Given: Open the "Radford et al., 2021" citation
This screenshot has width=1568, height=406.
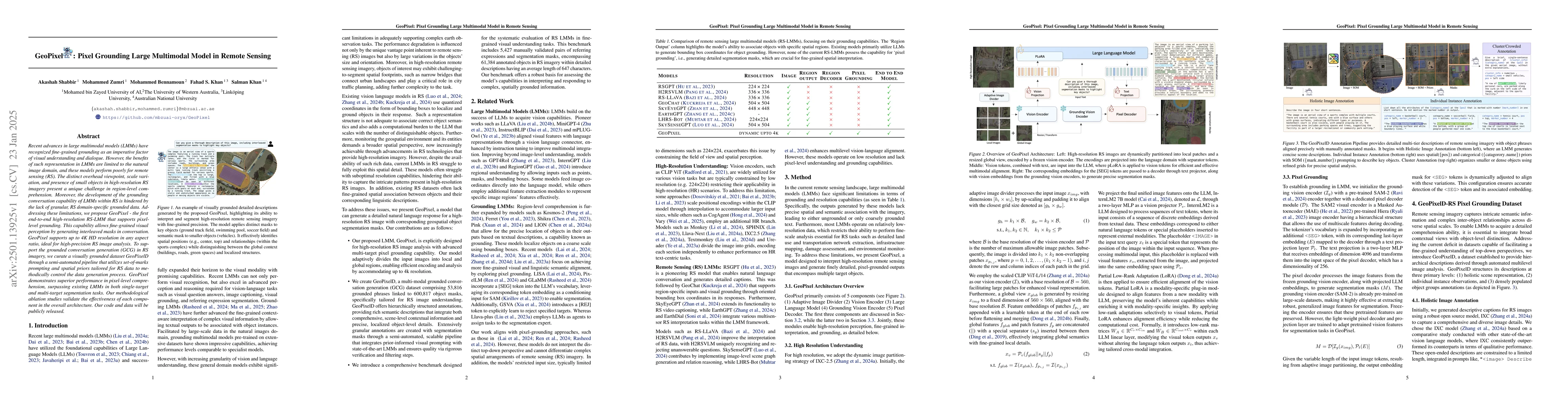Looking at the screenshot, I should click(705, 172).
